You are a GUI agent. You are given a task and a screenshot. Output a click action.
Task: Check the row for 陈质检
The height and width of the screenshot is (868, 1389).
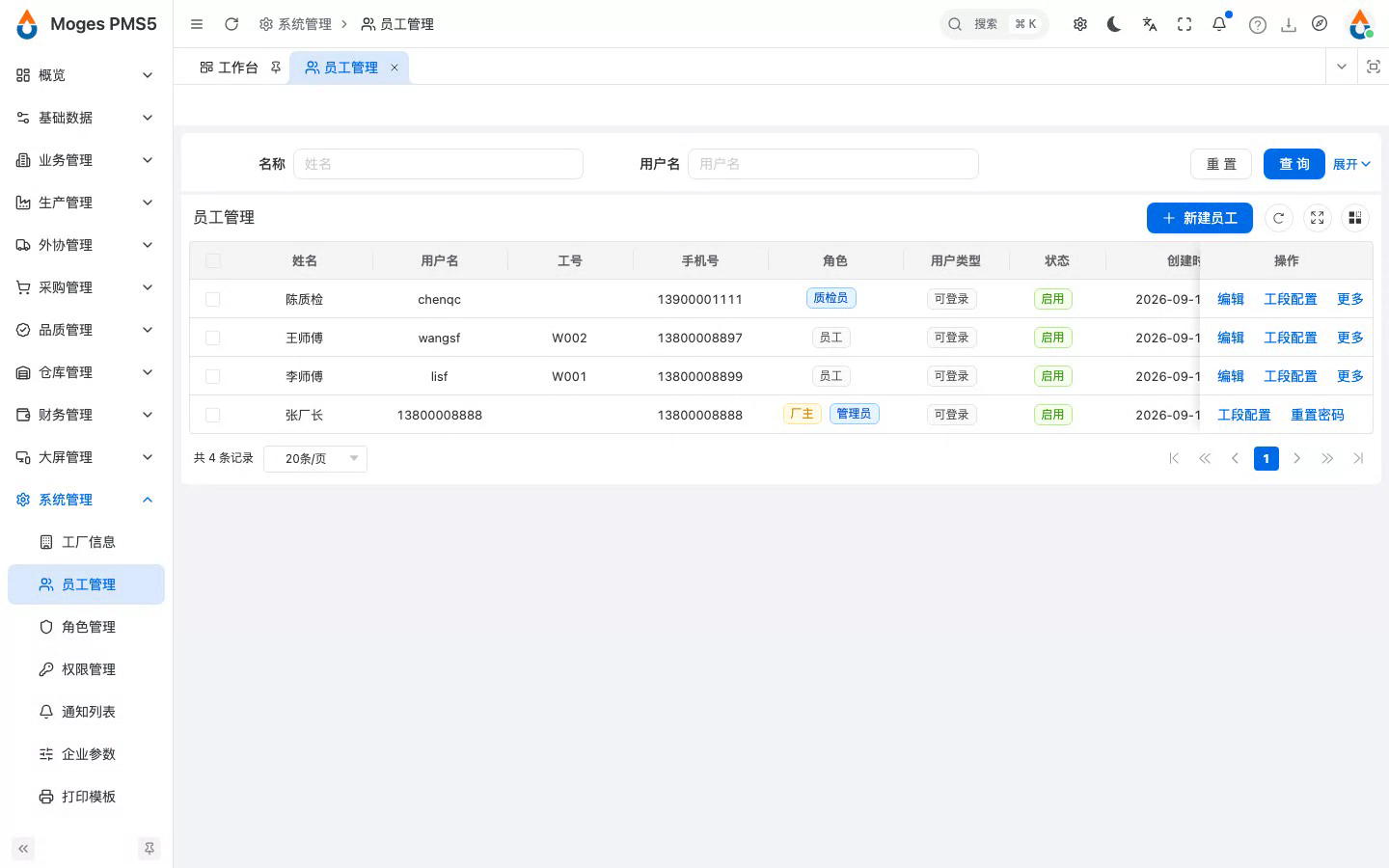tap(213, 299)
